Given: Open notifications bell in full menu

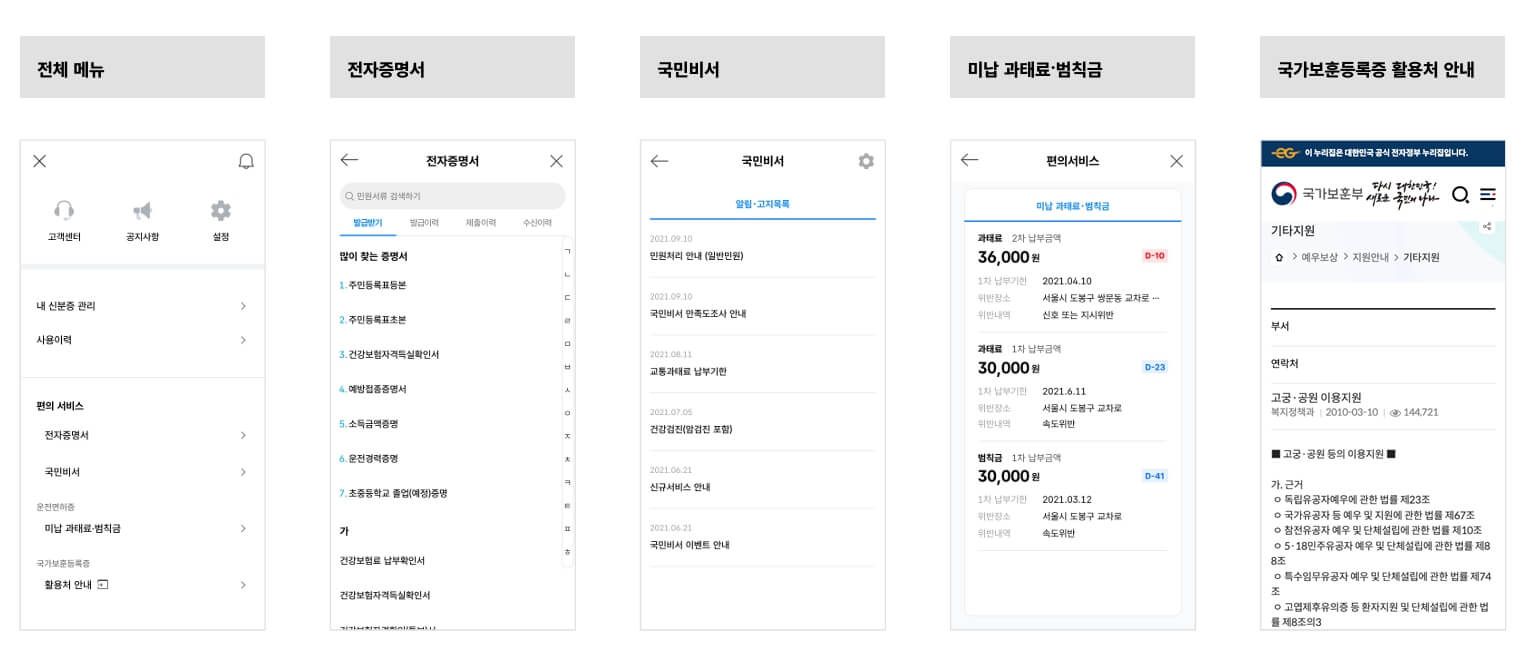Looking at the screenshot, I should coord(246,161).
